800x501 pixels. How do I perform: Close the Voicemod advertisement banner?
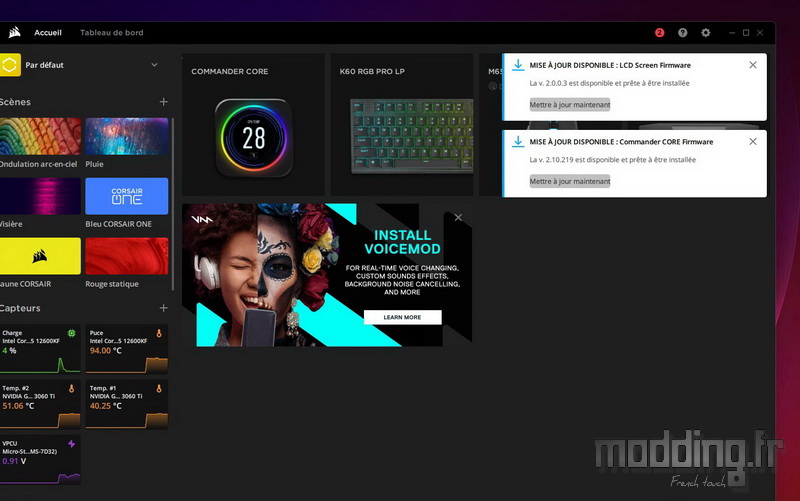click(x=458, y=217)
